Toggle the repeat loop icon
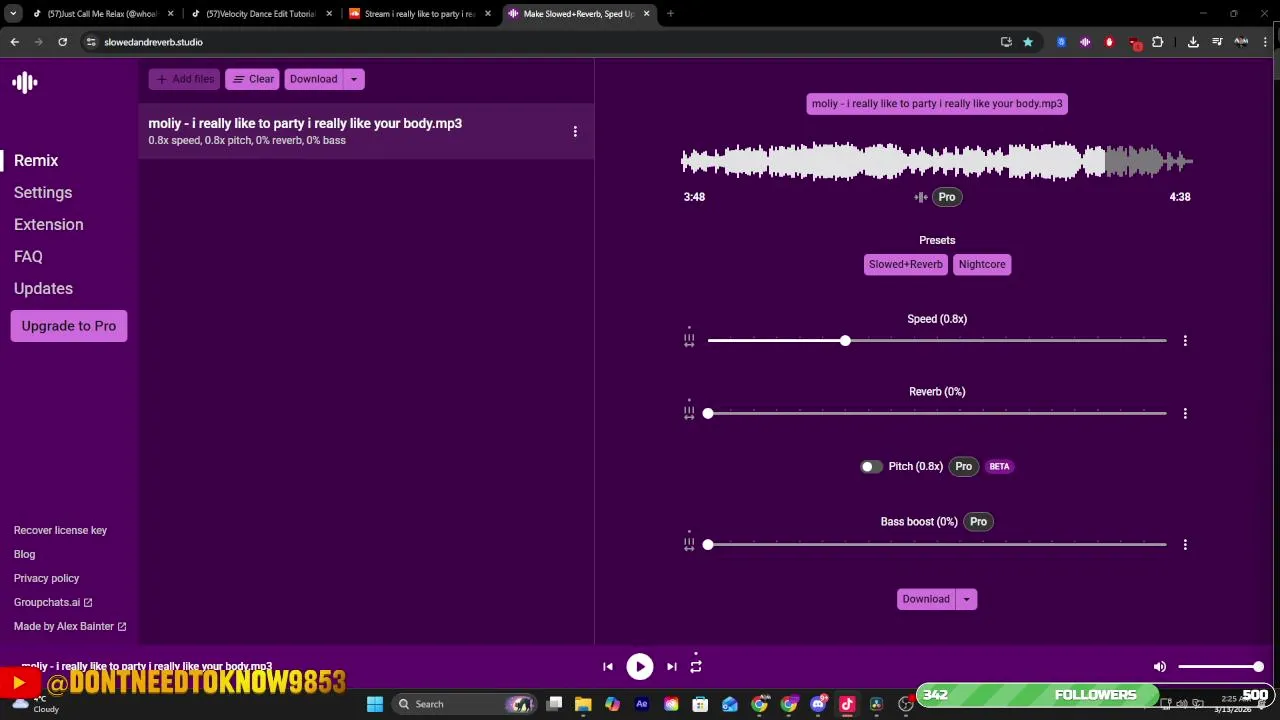The image size is (1280, 720). pos(696,665)
